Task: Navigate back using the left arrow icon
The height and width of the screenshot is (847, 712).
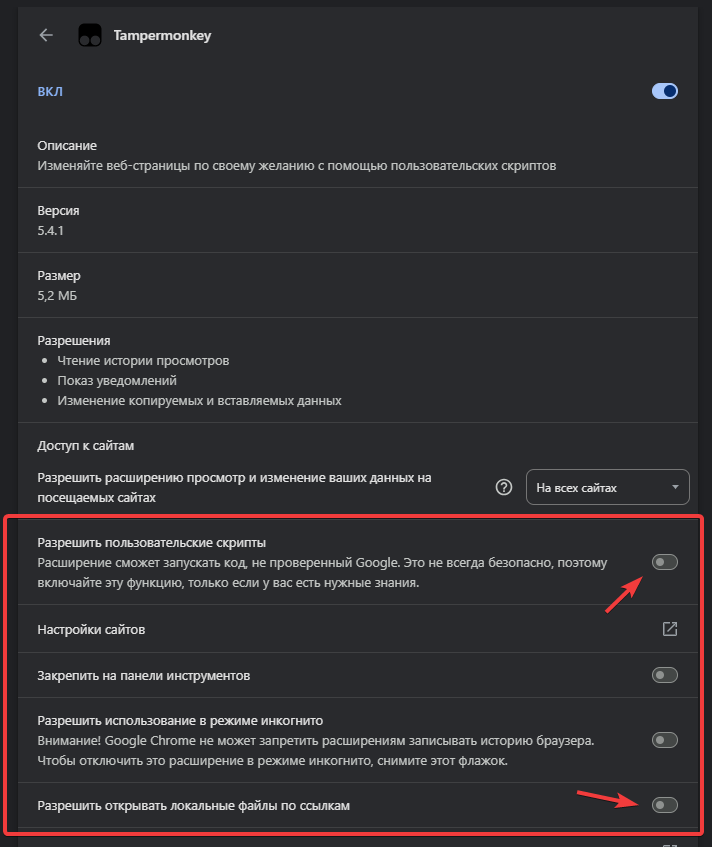Action: pyautogui.click(x=46, y=34)
